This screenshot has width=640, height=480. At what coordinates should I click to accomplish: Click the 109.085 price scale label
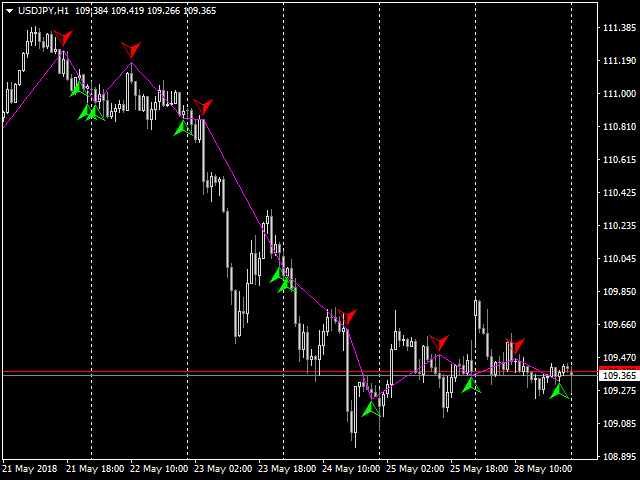(x=619, y=424)
